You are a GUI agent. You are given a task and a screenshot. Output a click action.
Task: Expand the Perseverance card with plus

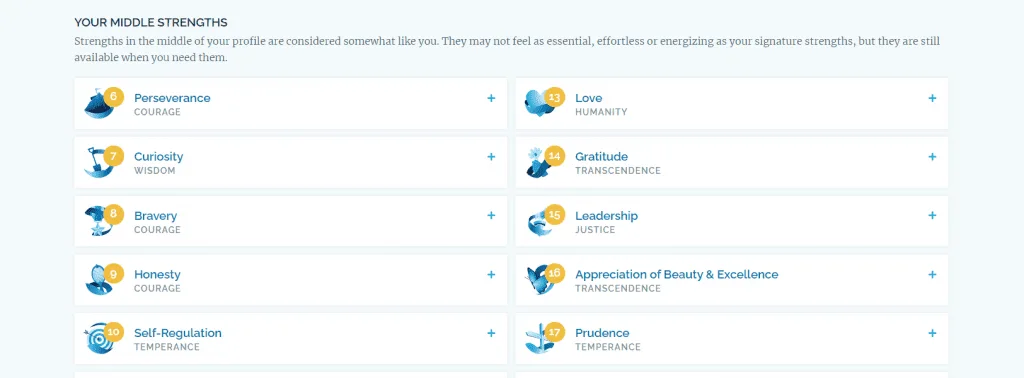[x=491, y=99]
